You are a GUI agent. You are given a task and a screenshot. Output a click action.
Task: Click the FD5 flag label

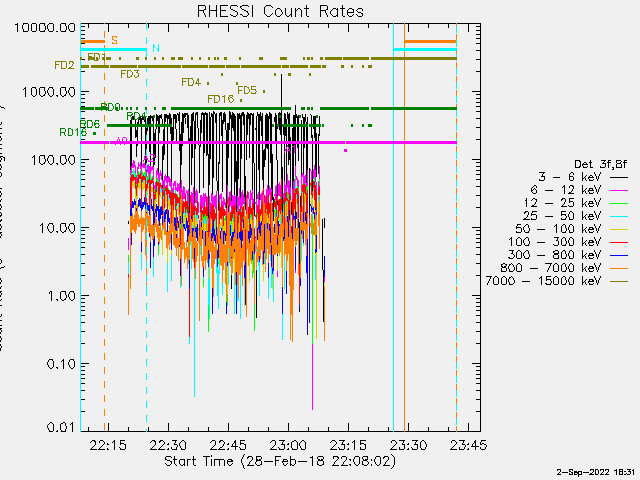point(247,90)
